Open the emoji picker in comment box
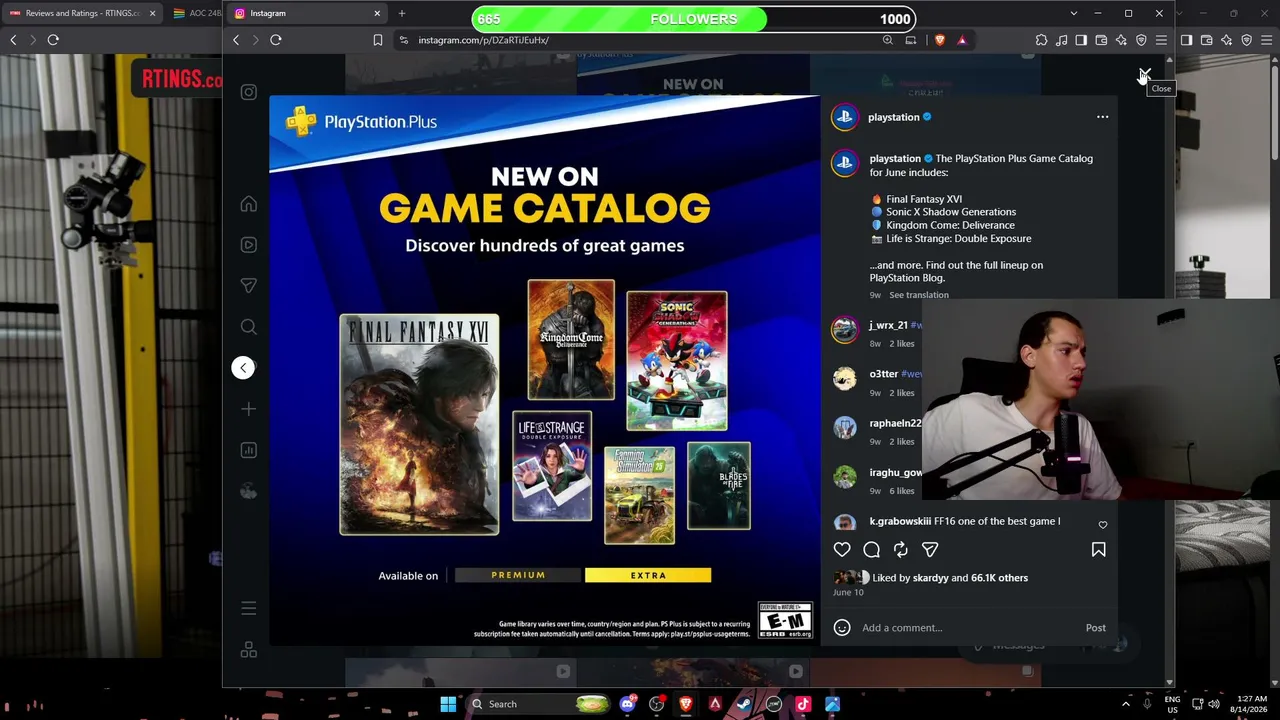This screenshot has width=1280, height=720. 842,628
